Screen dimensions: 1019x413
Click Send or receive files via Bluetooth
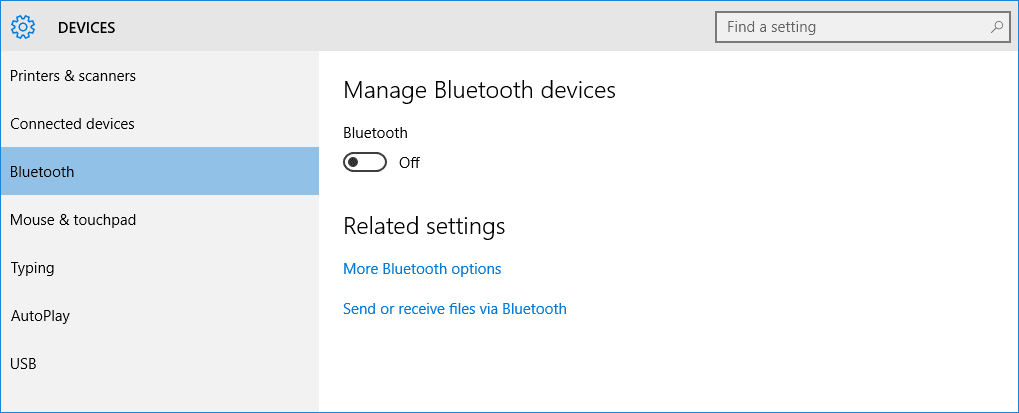[455, 309]
